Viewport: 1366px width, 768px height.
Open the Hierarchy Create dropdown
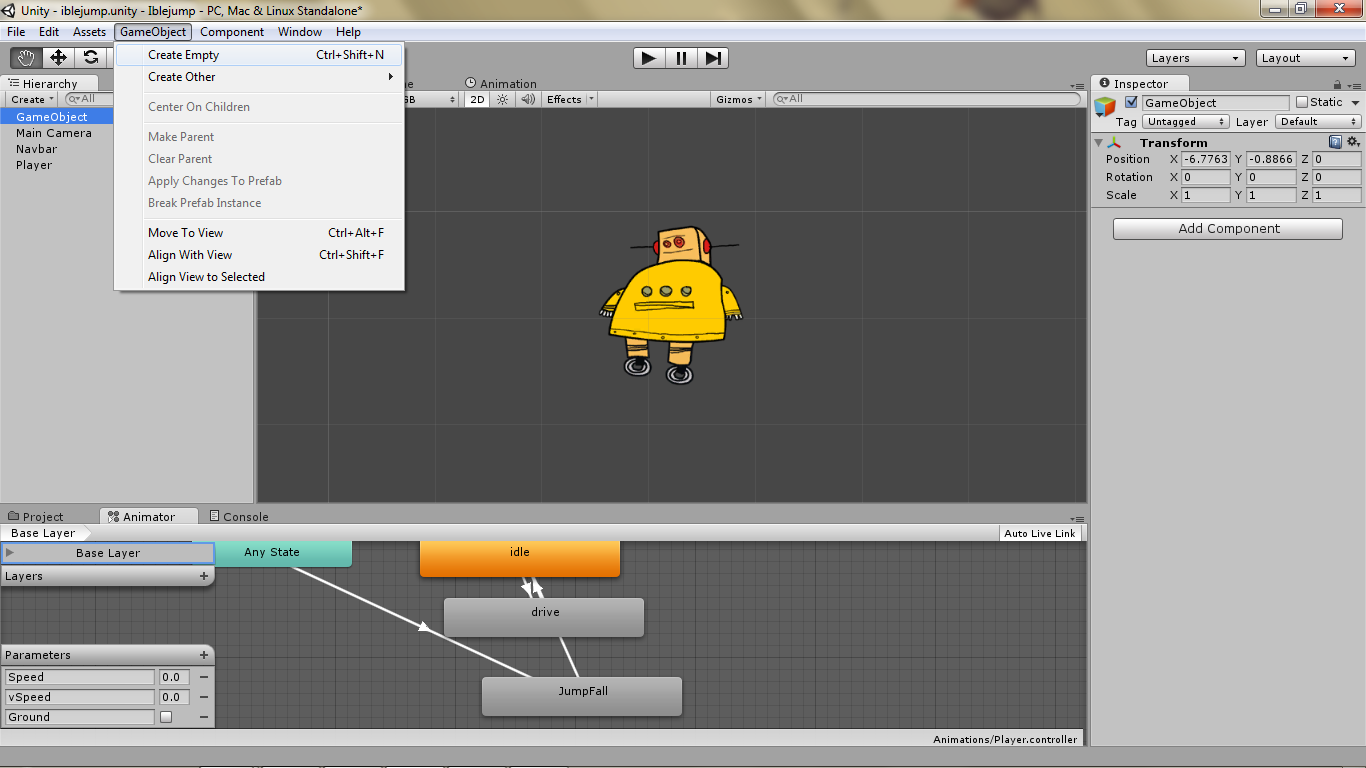click(33, 99)
